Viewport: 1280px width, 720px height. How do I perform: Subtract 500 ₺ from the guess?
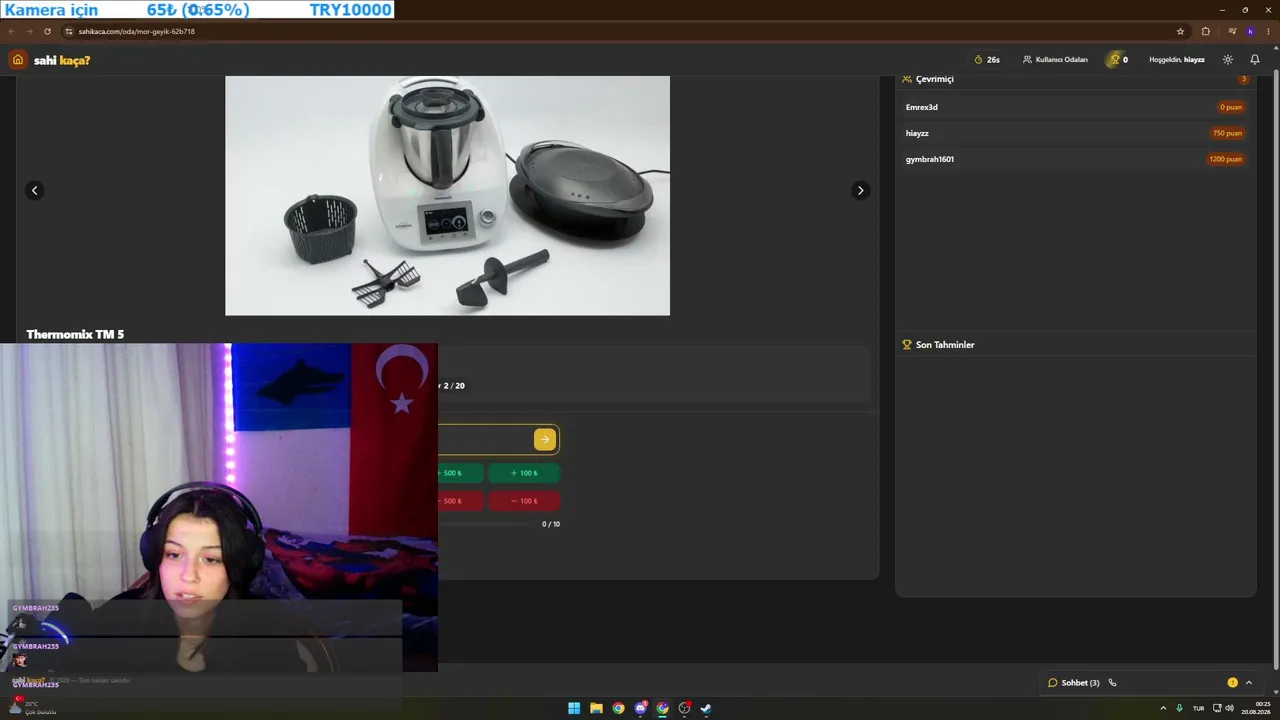(x=461, y=501)
